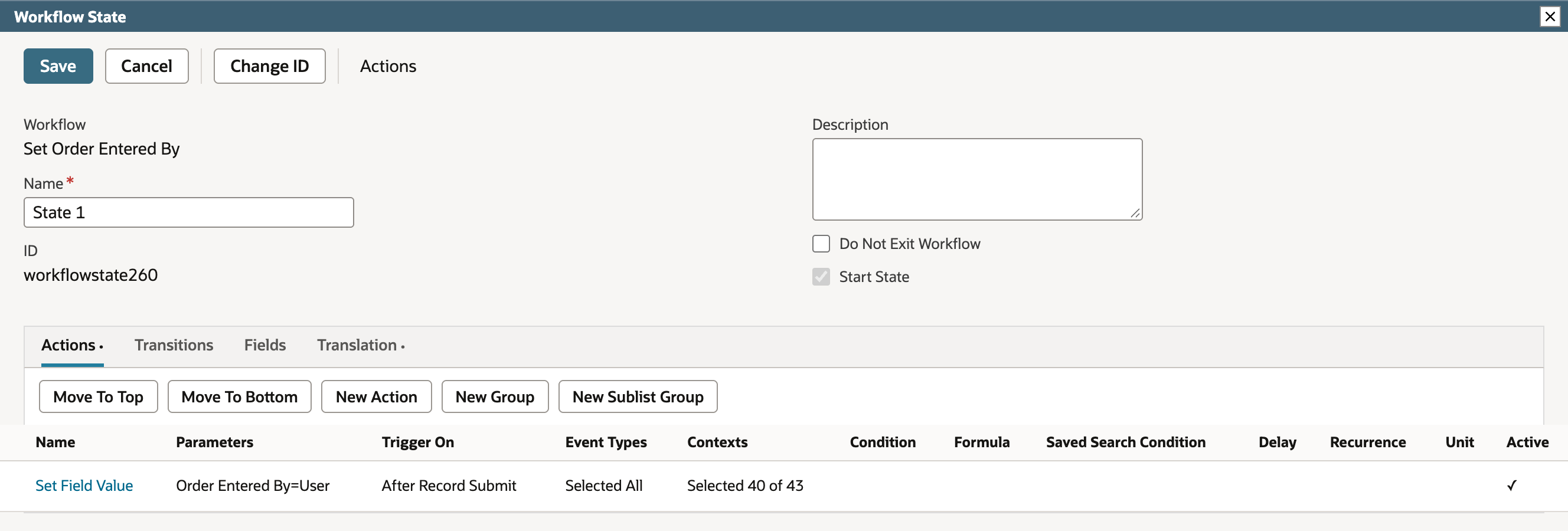The image size is (1568, 531).
Task: Click Move To Bottom button
Action: (239, 396)
